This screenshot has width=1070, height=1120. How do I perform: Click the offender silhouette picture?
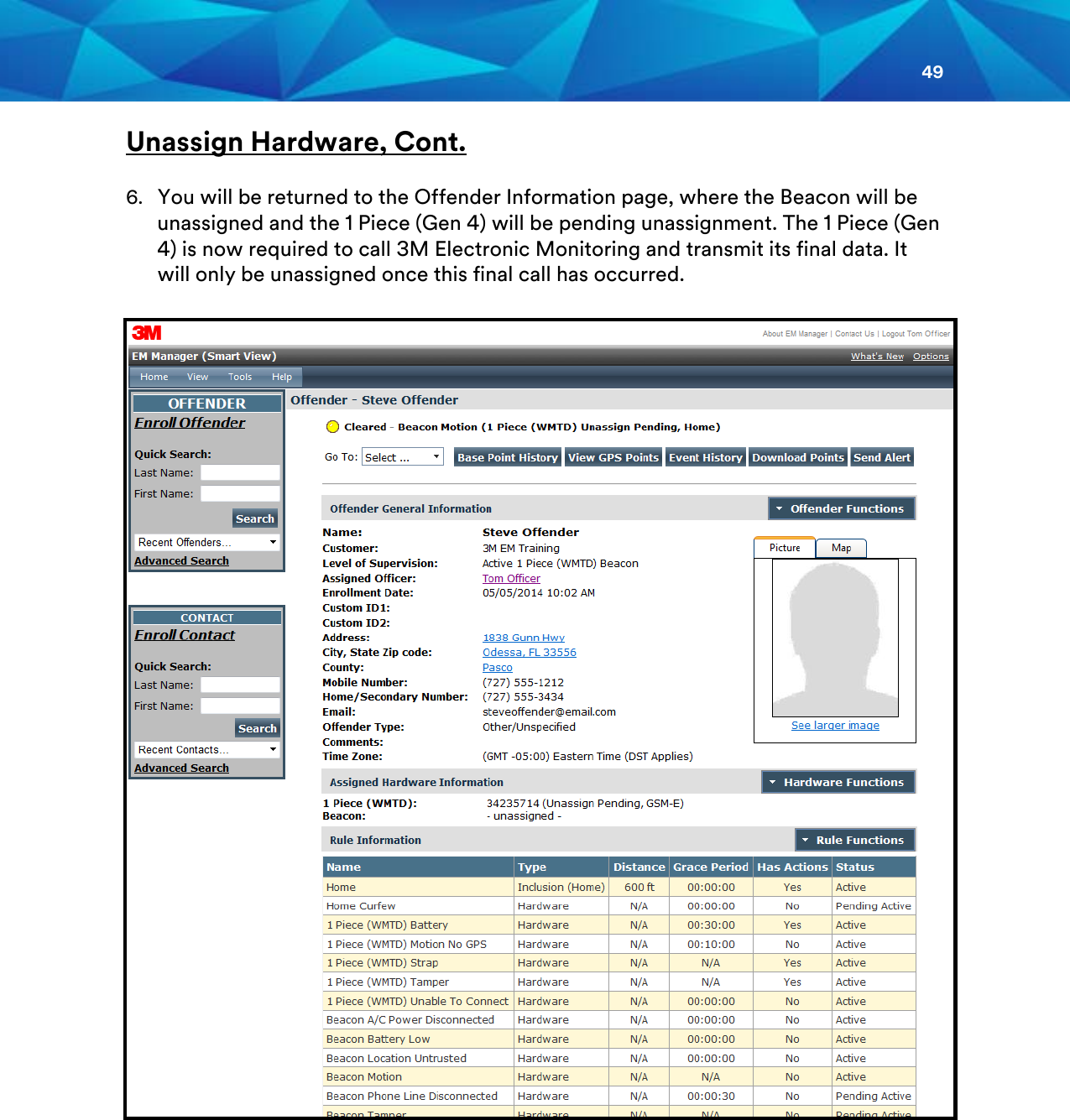tap(835, 638)
